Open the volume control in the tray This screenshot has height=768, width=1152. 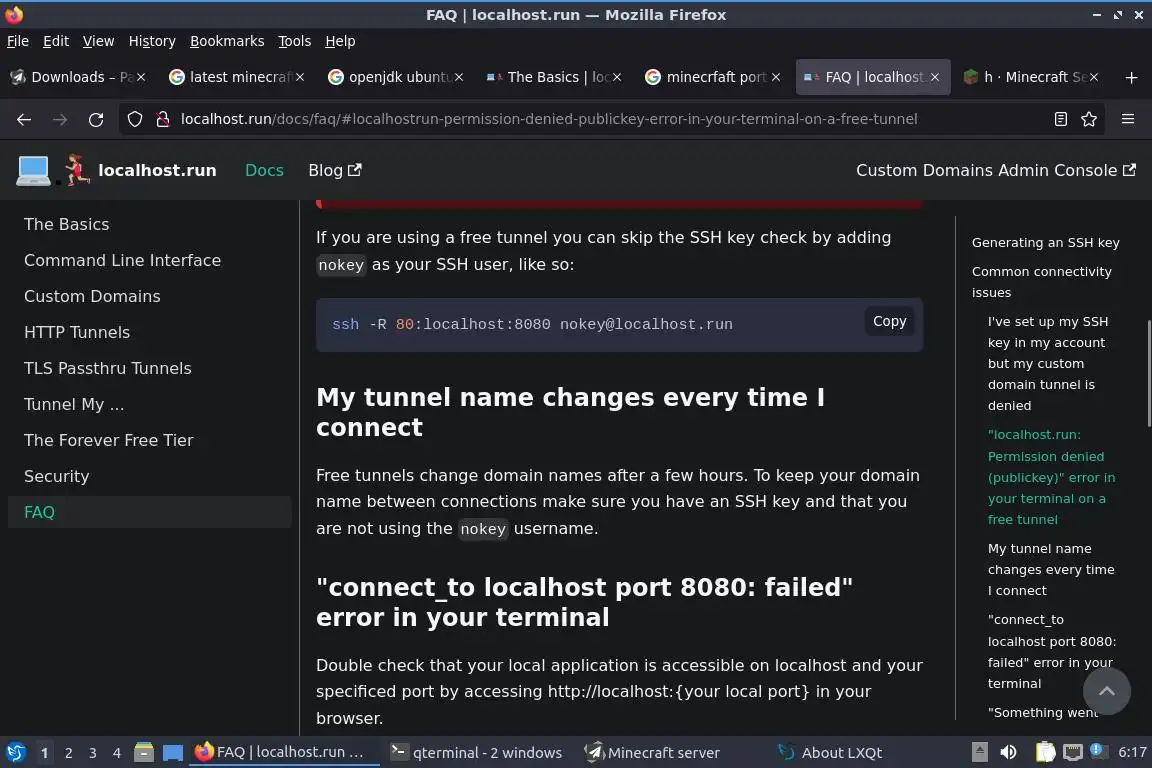[x=1008, y=753]
